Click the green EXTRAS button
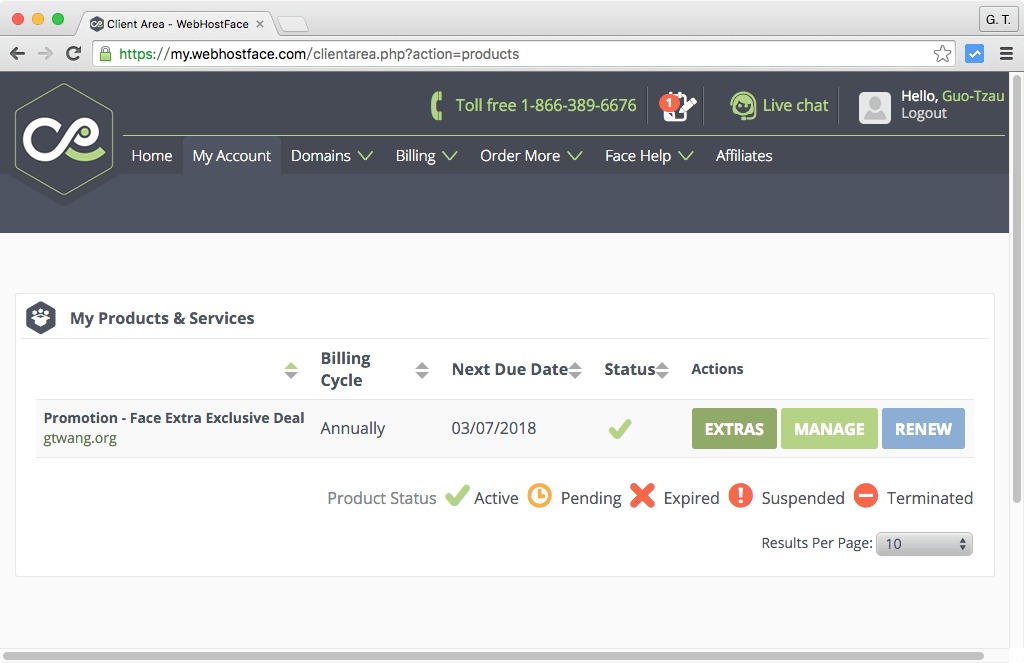The width and height of the screenshot is (1024, 663). pos(734,429)
